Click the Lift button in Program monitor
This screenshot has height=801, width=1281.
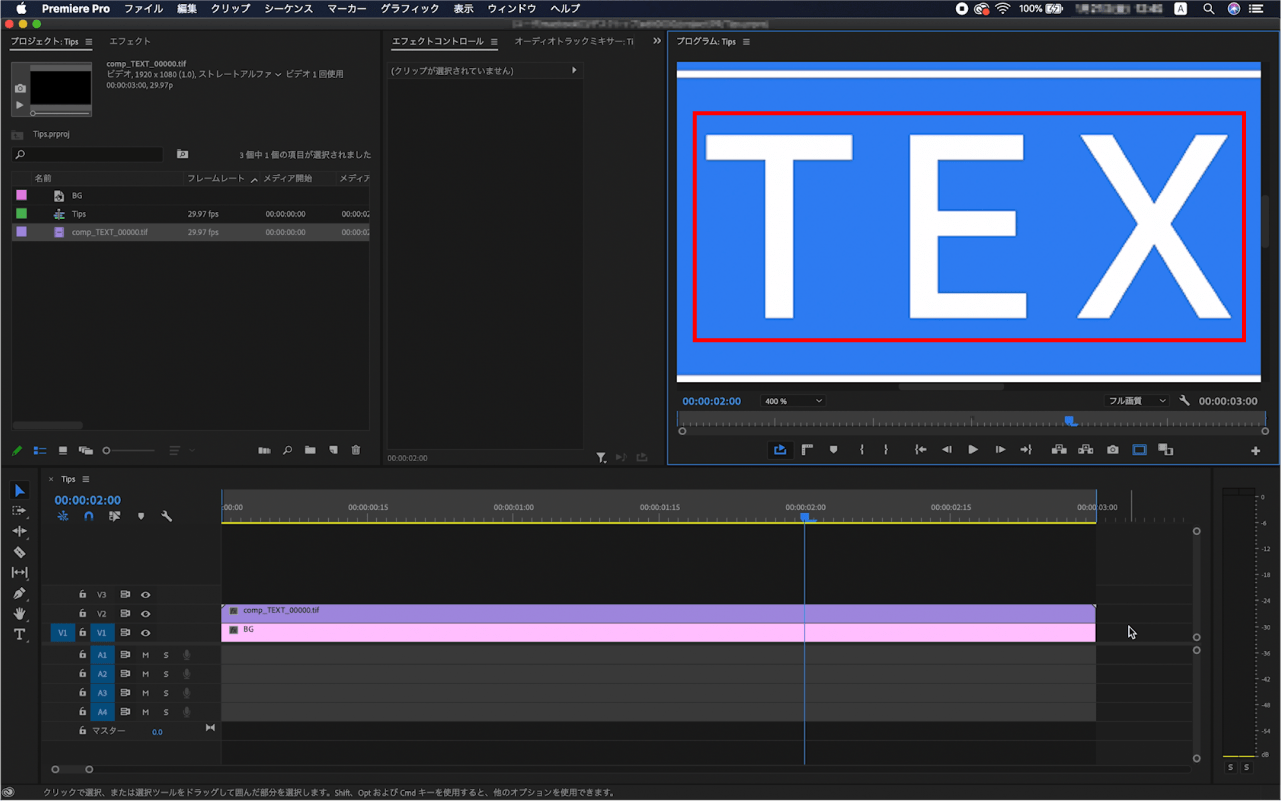coord(1059,450)
